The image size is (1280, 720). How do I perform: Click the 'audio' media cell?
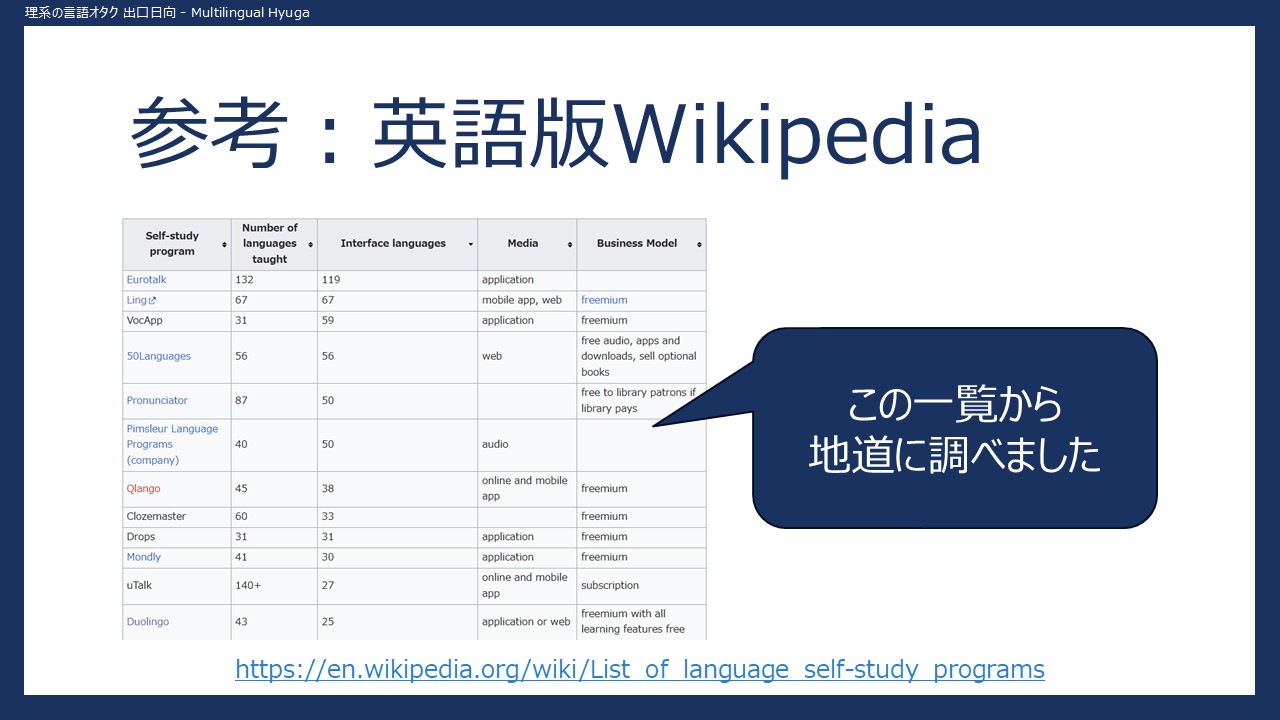[527, 444]
